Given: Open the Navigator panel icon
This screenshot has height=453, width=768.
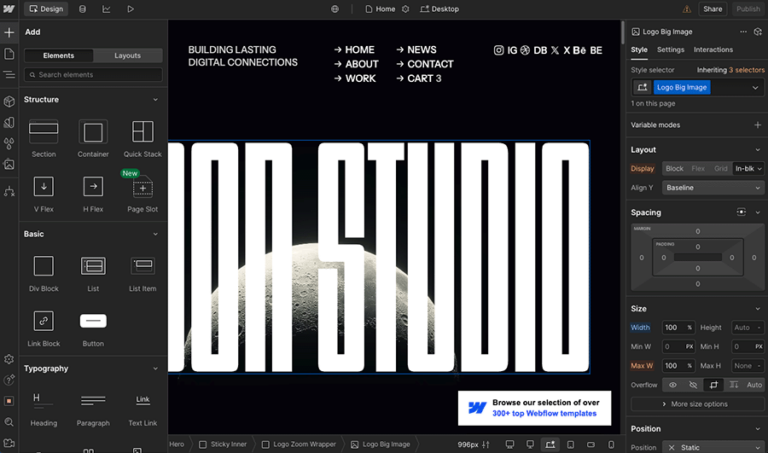Looking at the screenshot, I should click(9, 74).
